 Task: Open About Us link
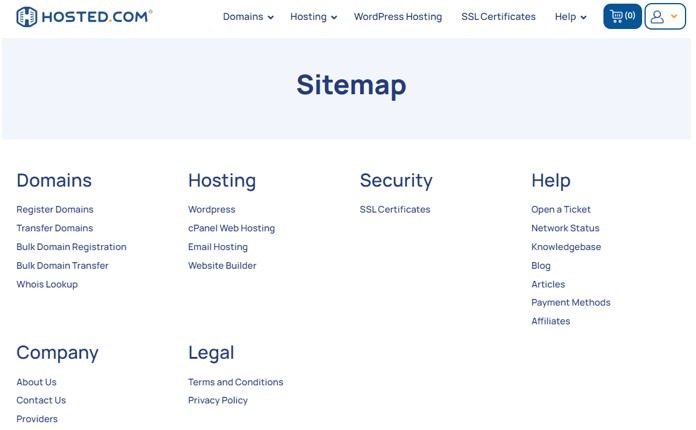(36, 382)
